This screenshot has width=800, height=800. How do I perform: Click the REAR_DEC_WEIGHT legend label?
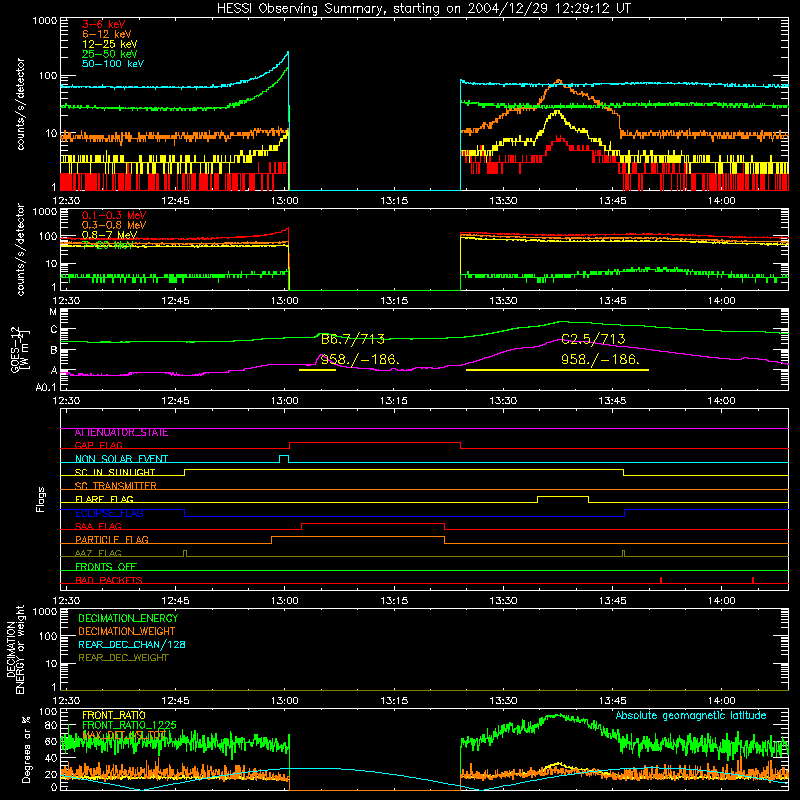[x=123, y=658]
